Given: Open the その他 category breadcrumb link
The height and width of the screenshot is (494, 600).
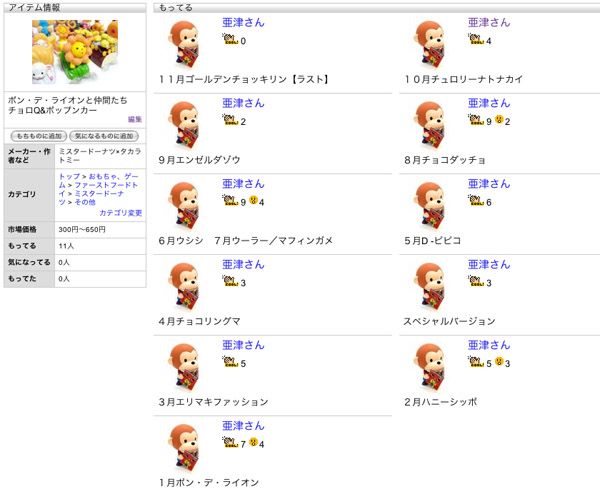Looking at the screenshot, I should (85, 202).
